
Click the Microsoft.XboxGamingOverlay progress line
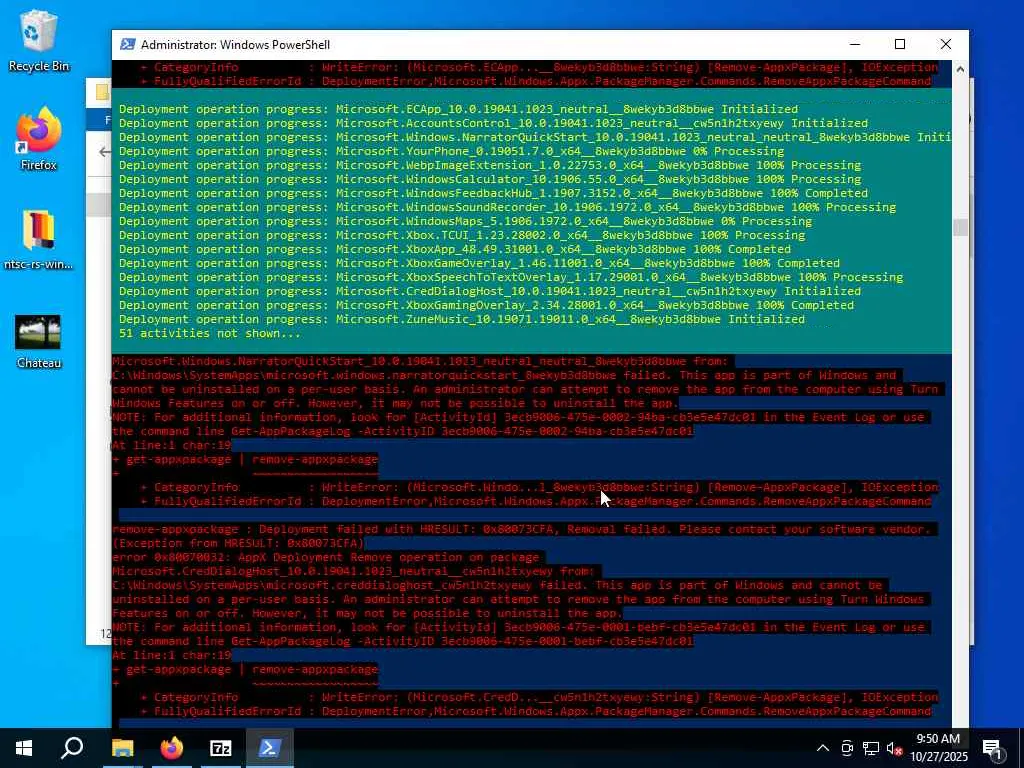(486, 305)
